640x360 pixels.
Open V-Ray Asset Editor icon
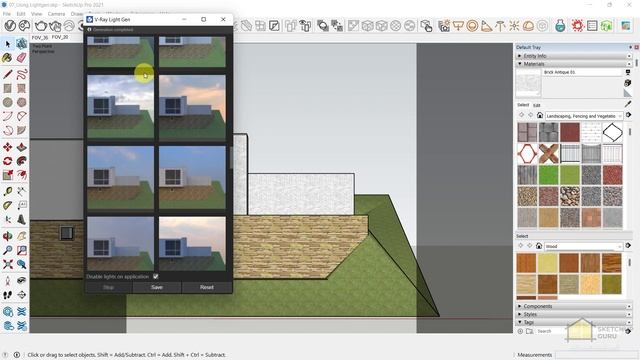pyautogui.click(x=10, y=26)
